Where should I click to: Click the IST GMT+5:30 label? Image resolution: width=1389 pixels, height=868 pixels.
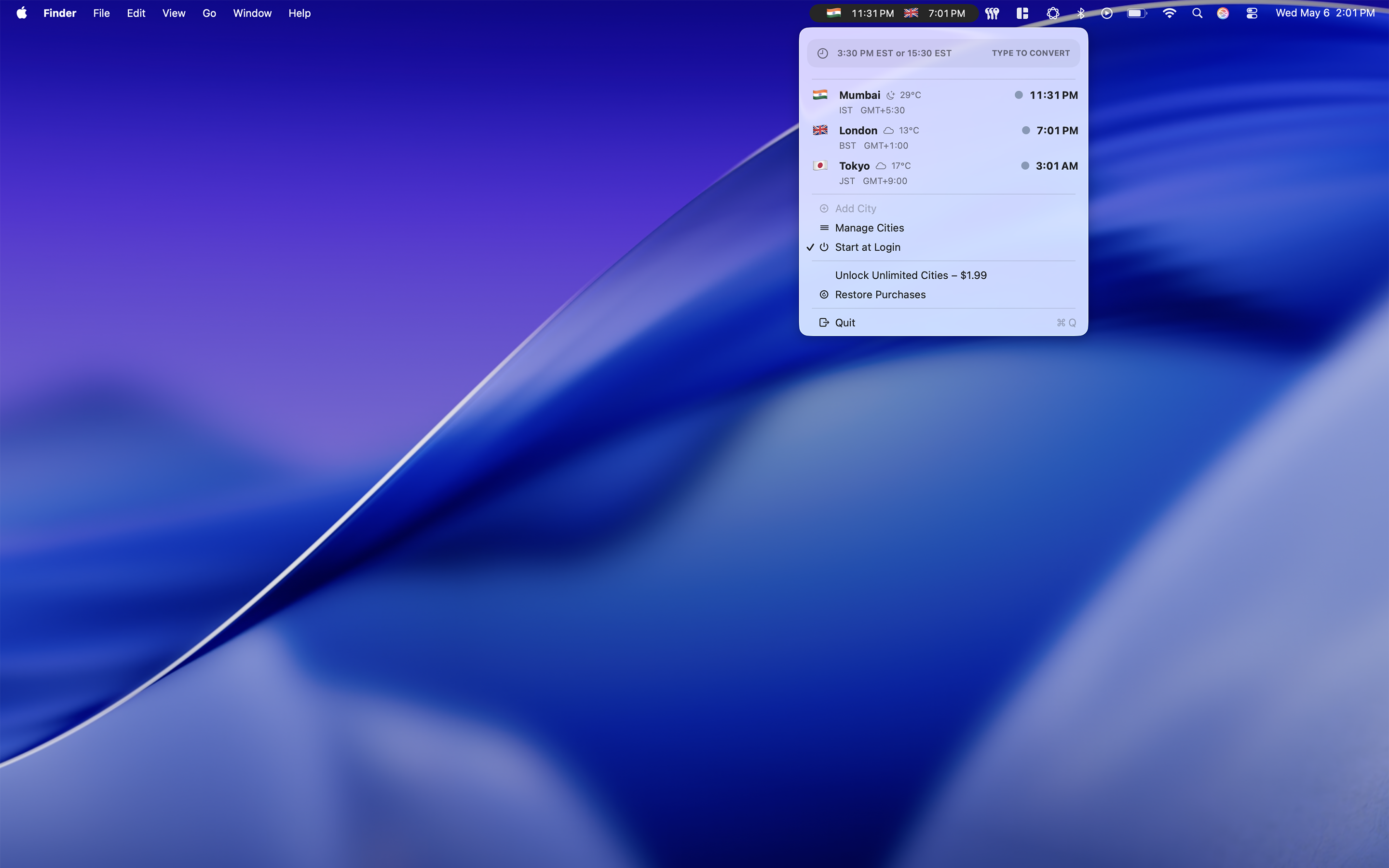click(x=872, y=110)
